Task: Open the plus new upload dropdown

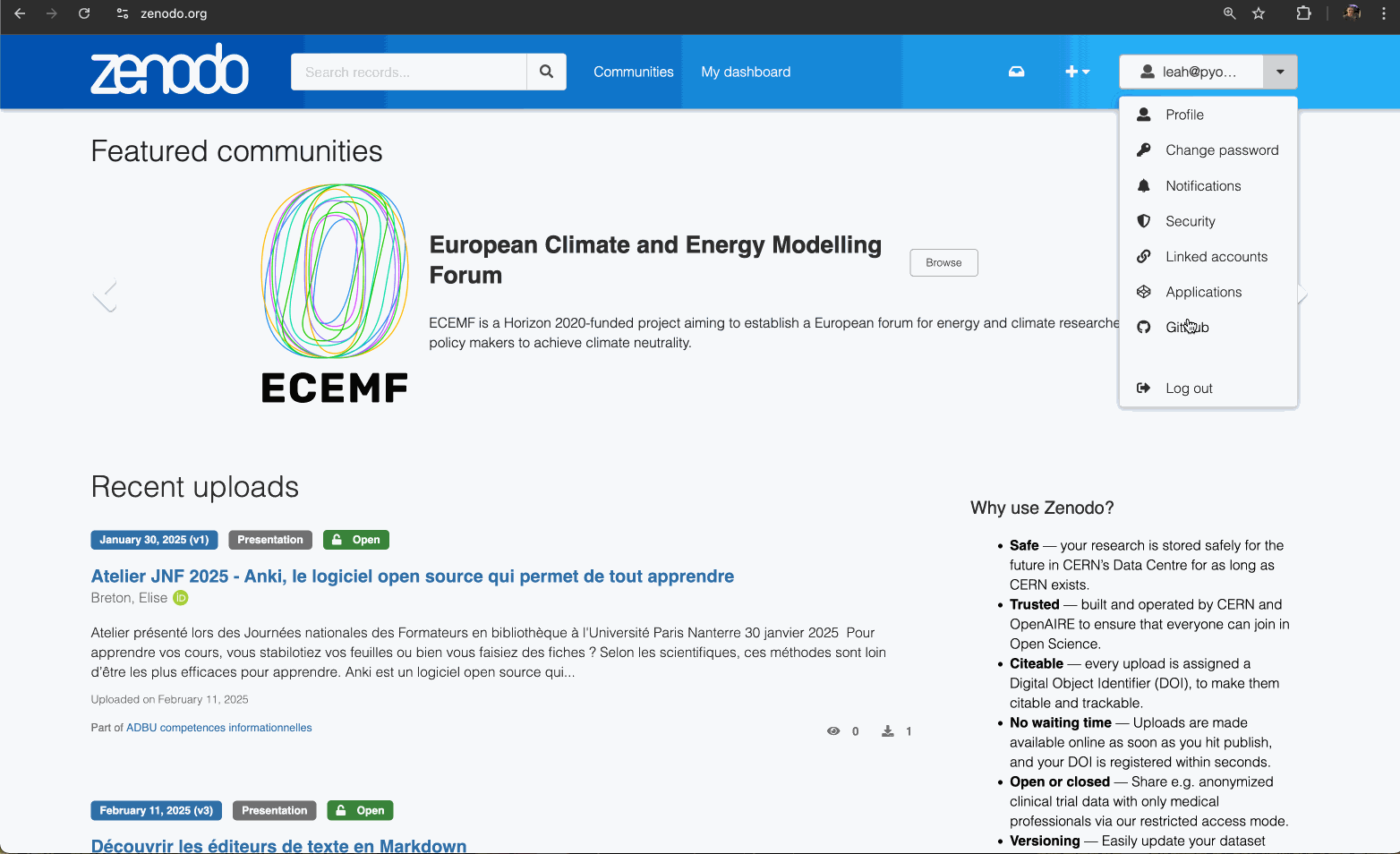Action: click(1077, 72)
